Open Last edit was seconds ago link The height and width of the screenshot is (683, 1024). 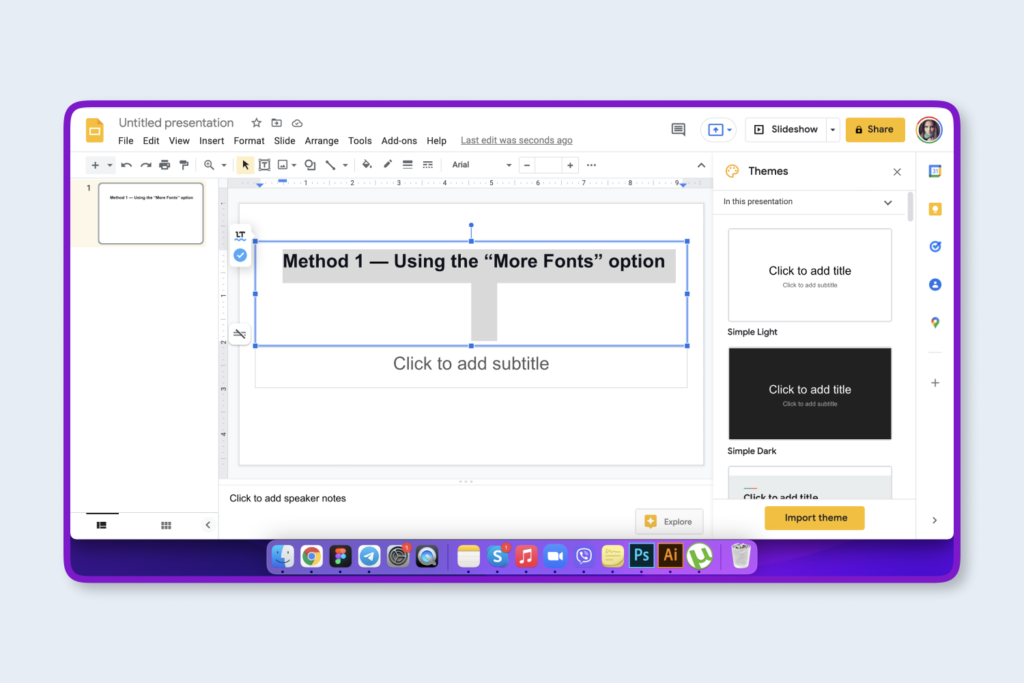pos(517,140)
